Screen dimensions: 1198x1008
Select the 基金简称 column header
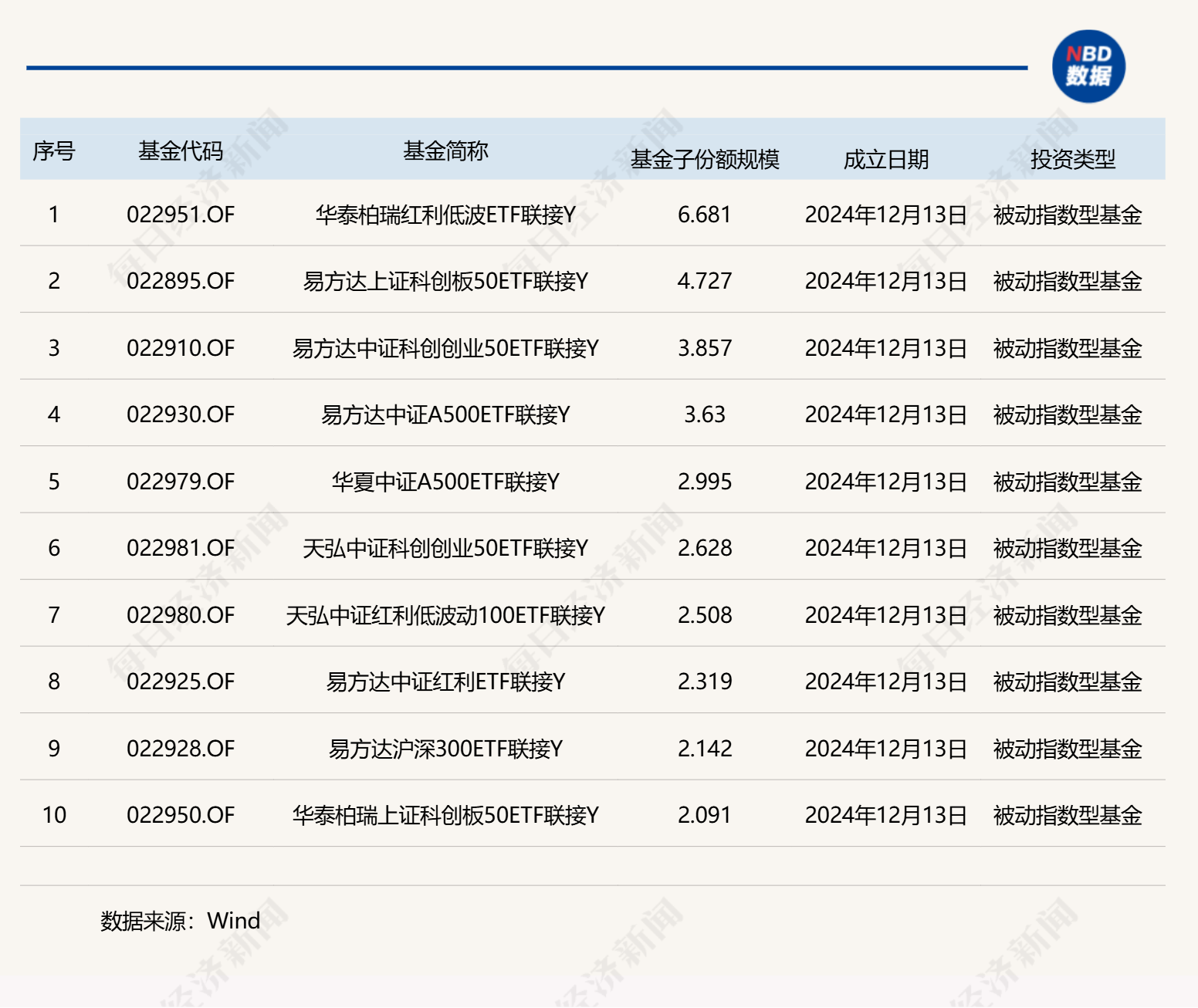(x=445, y=151)
